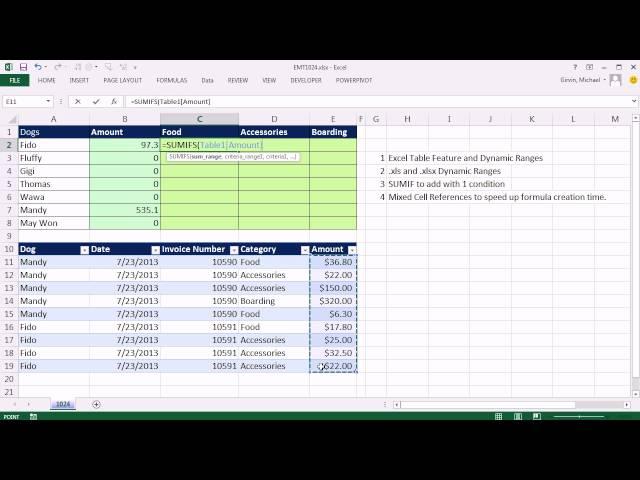Click Ribbon Display Options icon
Image resolution: width=640 pixels, height=480 pixels.
coord(589,67)
